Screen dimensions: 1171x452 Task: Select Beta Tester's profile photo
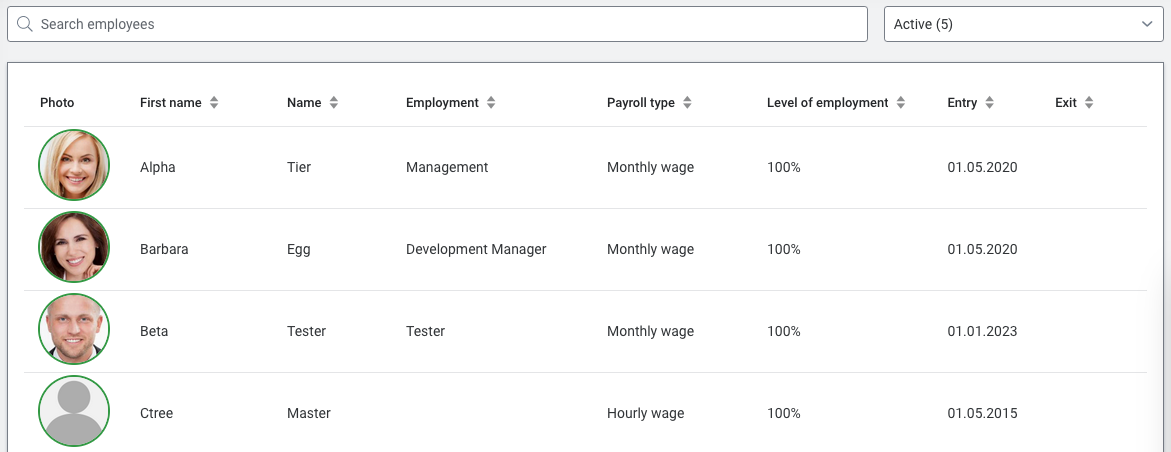[74, 330]
